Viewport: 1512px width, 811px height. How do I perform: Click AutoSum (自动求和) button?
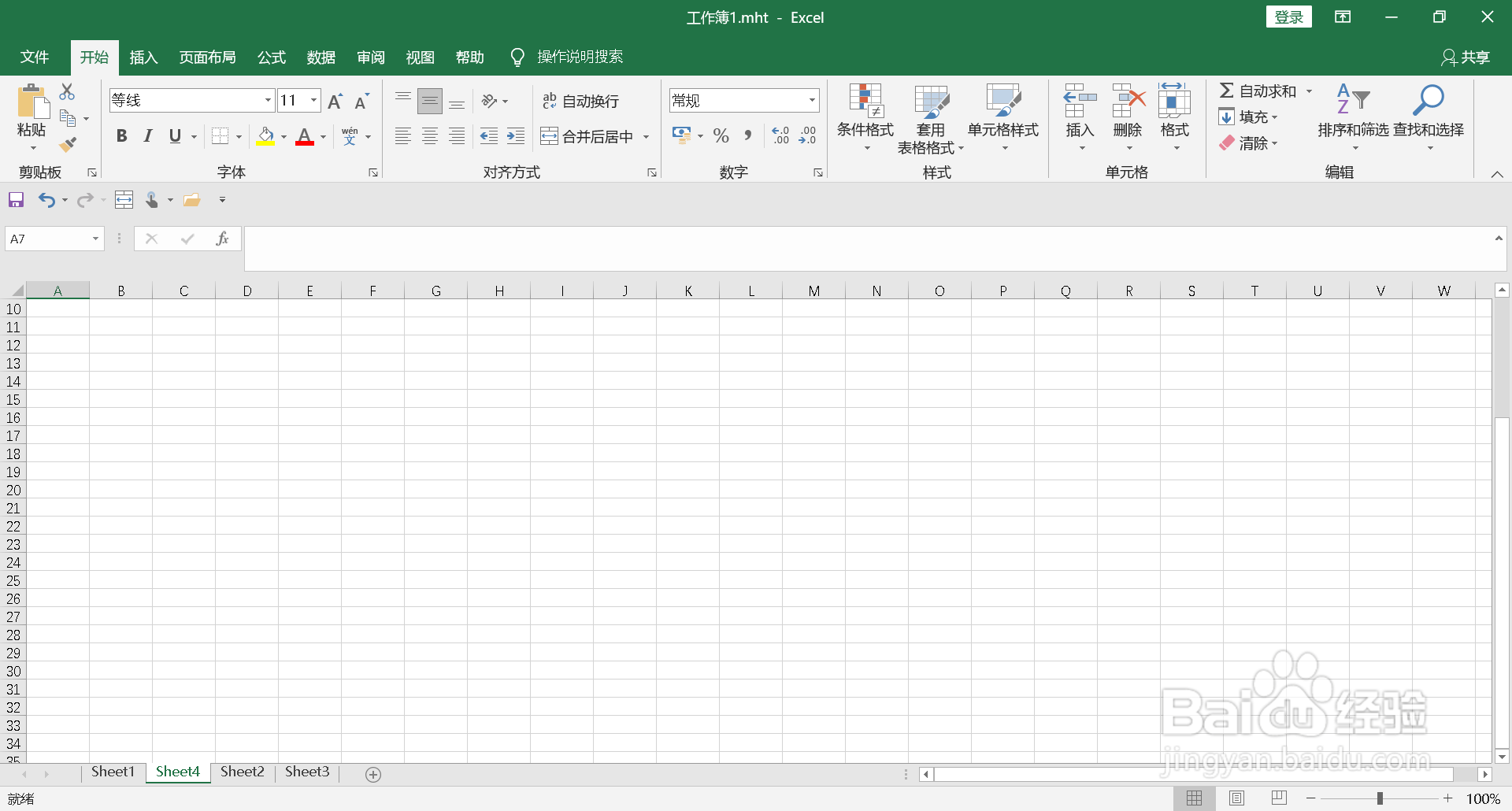coord(1258,91)
